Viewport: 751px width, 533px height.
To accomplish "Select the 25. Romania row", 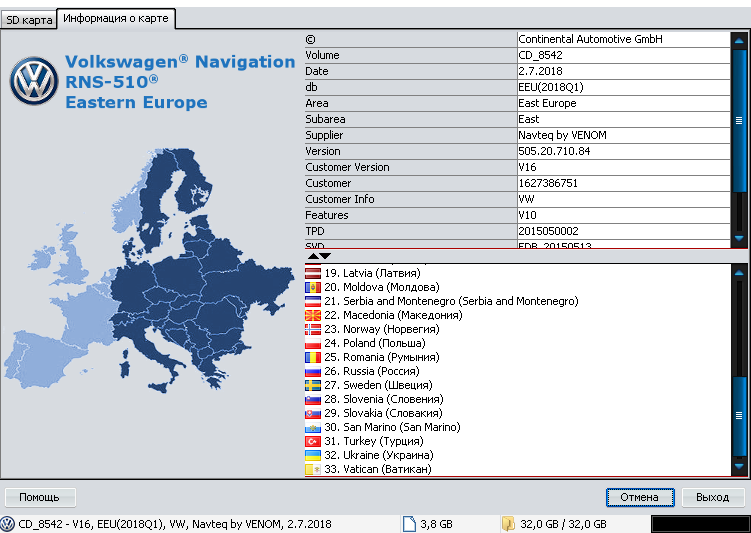I will (517, 357).
